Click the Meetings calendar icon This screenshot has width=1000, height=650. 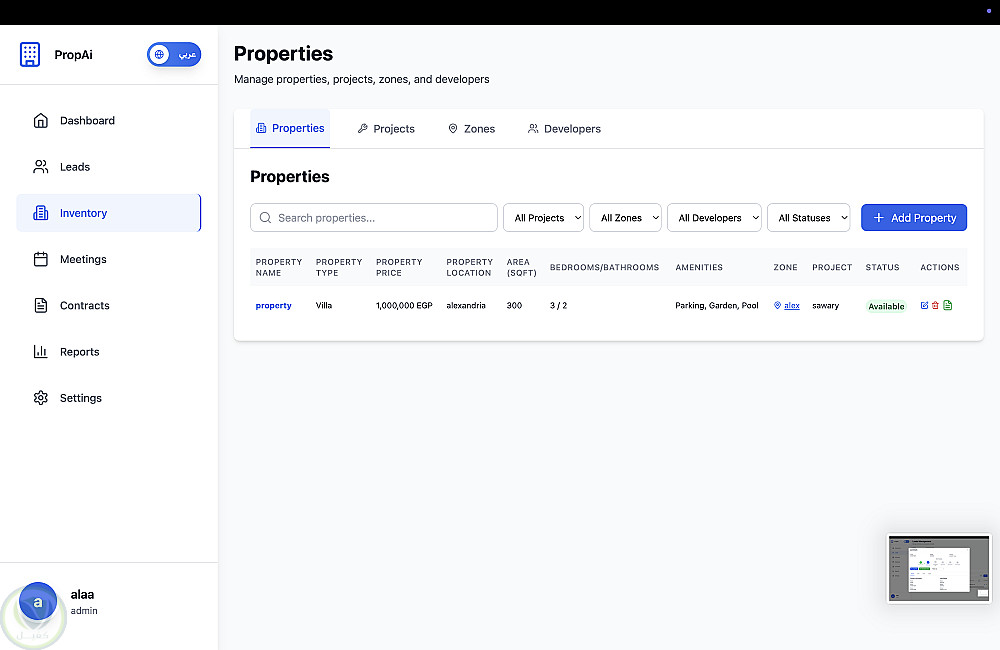click(41, 259)
